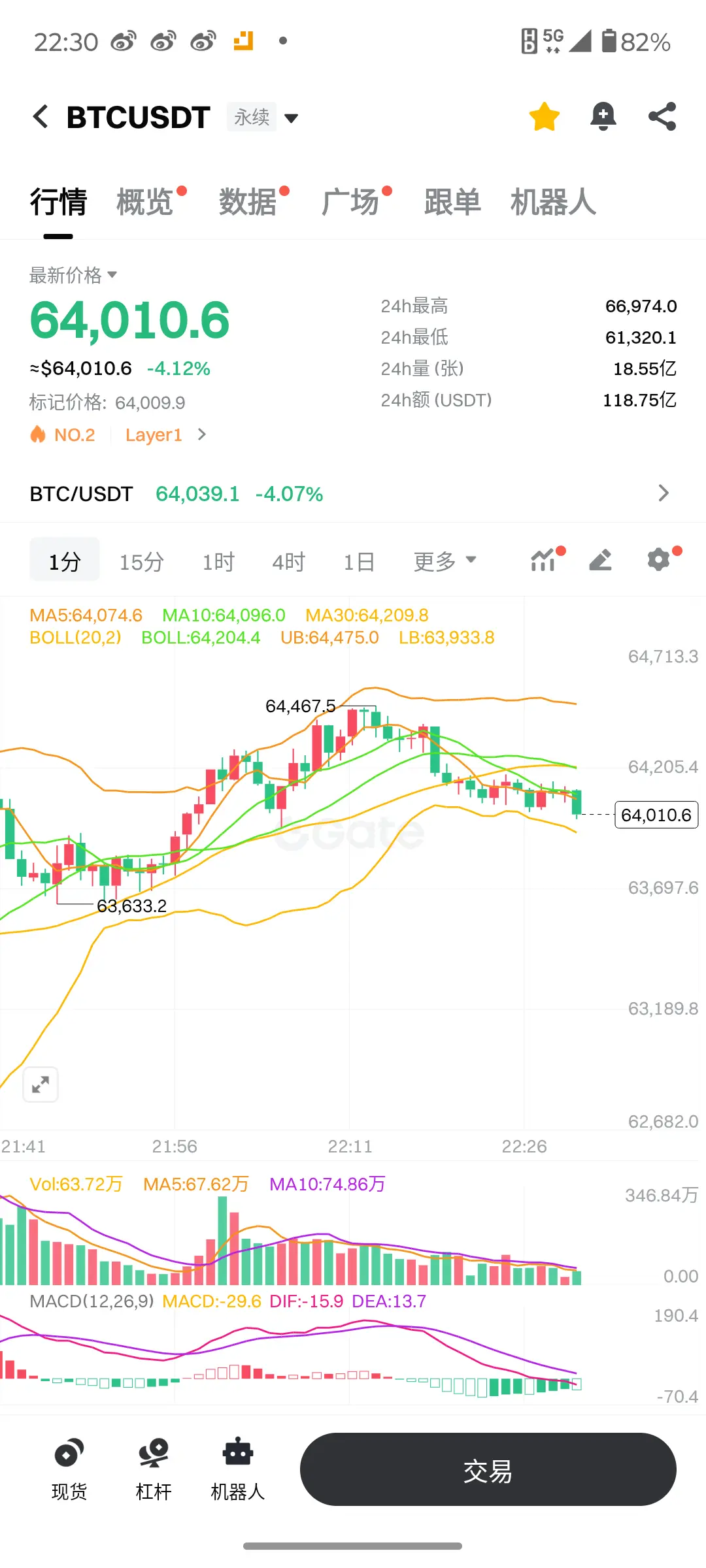Tap the first Weibo status bar icon
Screen dimensions: 706x1568
pyautogui.click(x=123, y=41)
